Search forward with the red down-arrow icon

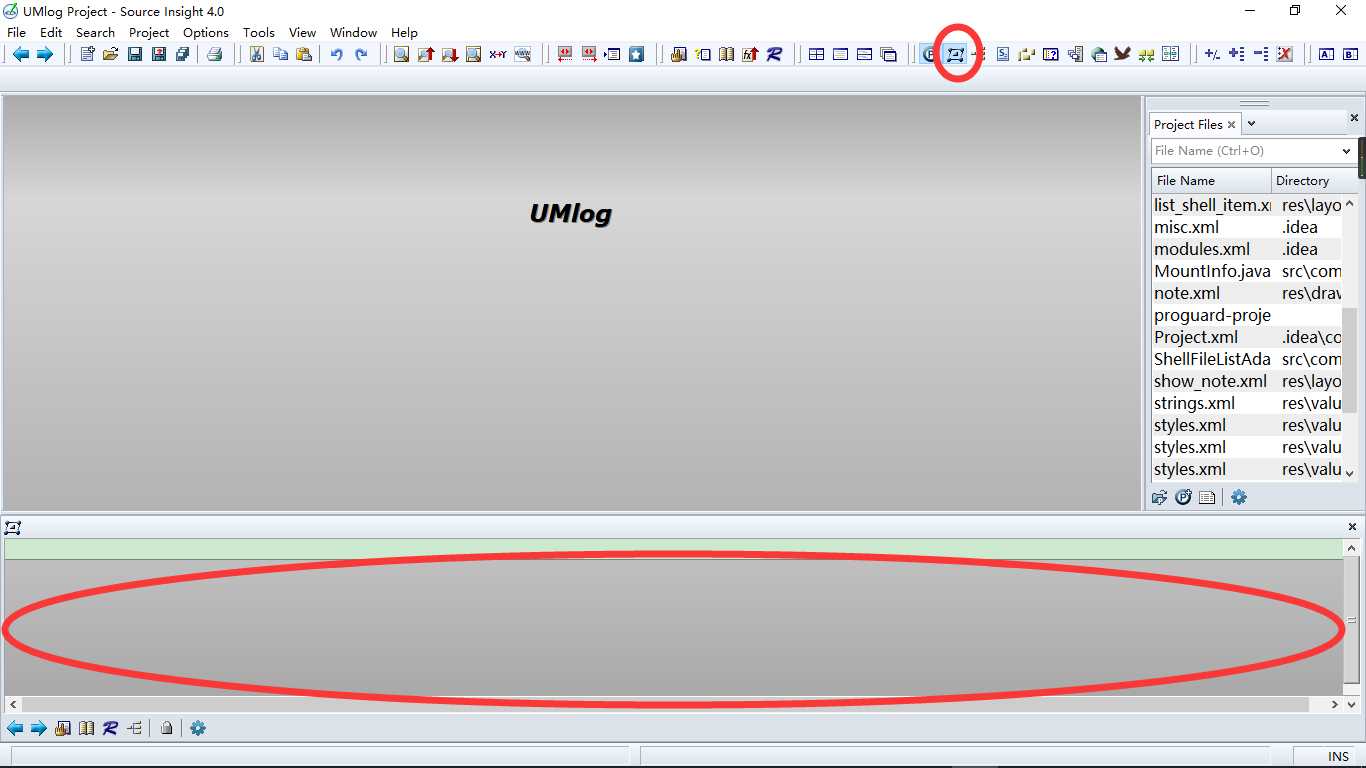click(449, 54)
